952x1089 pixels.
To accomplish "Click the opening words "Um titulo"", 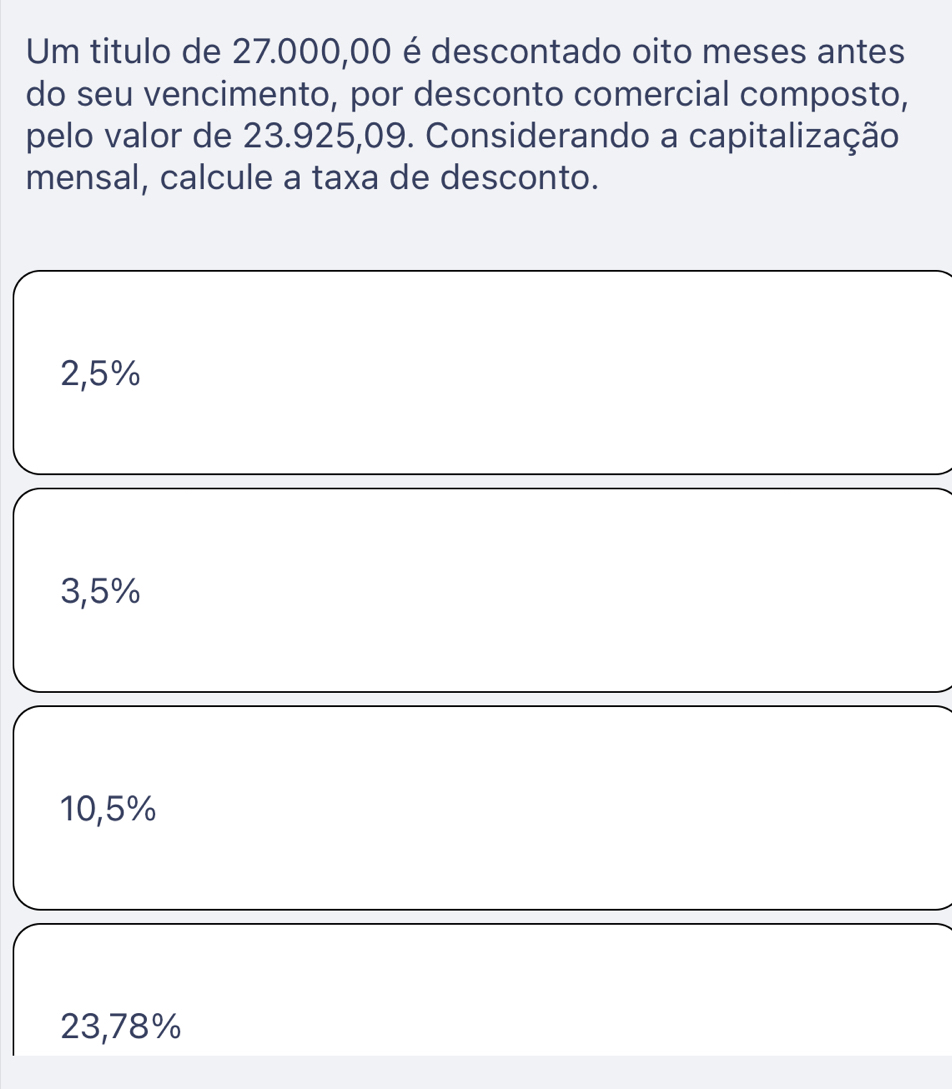I will 103,49.
